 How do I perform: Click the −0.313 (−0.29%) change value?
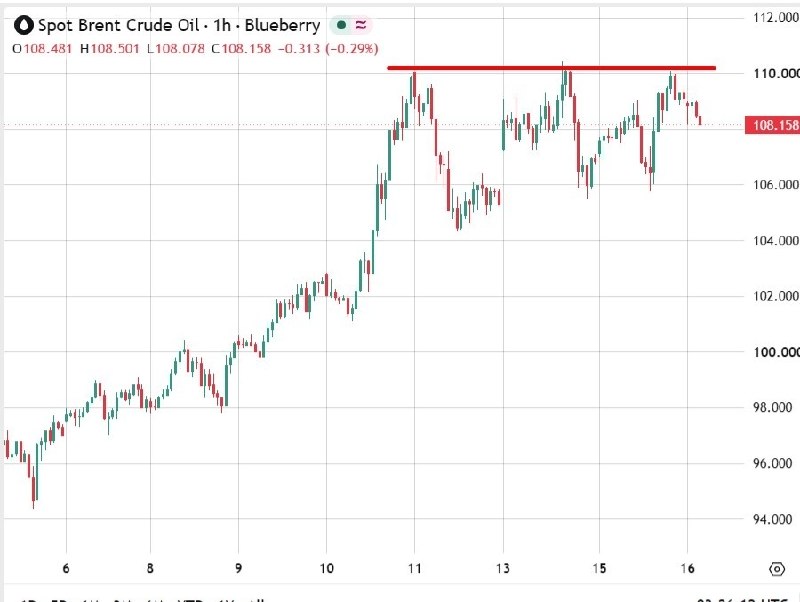[328, 49]
